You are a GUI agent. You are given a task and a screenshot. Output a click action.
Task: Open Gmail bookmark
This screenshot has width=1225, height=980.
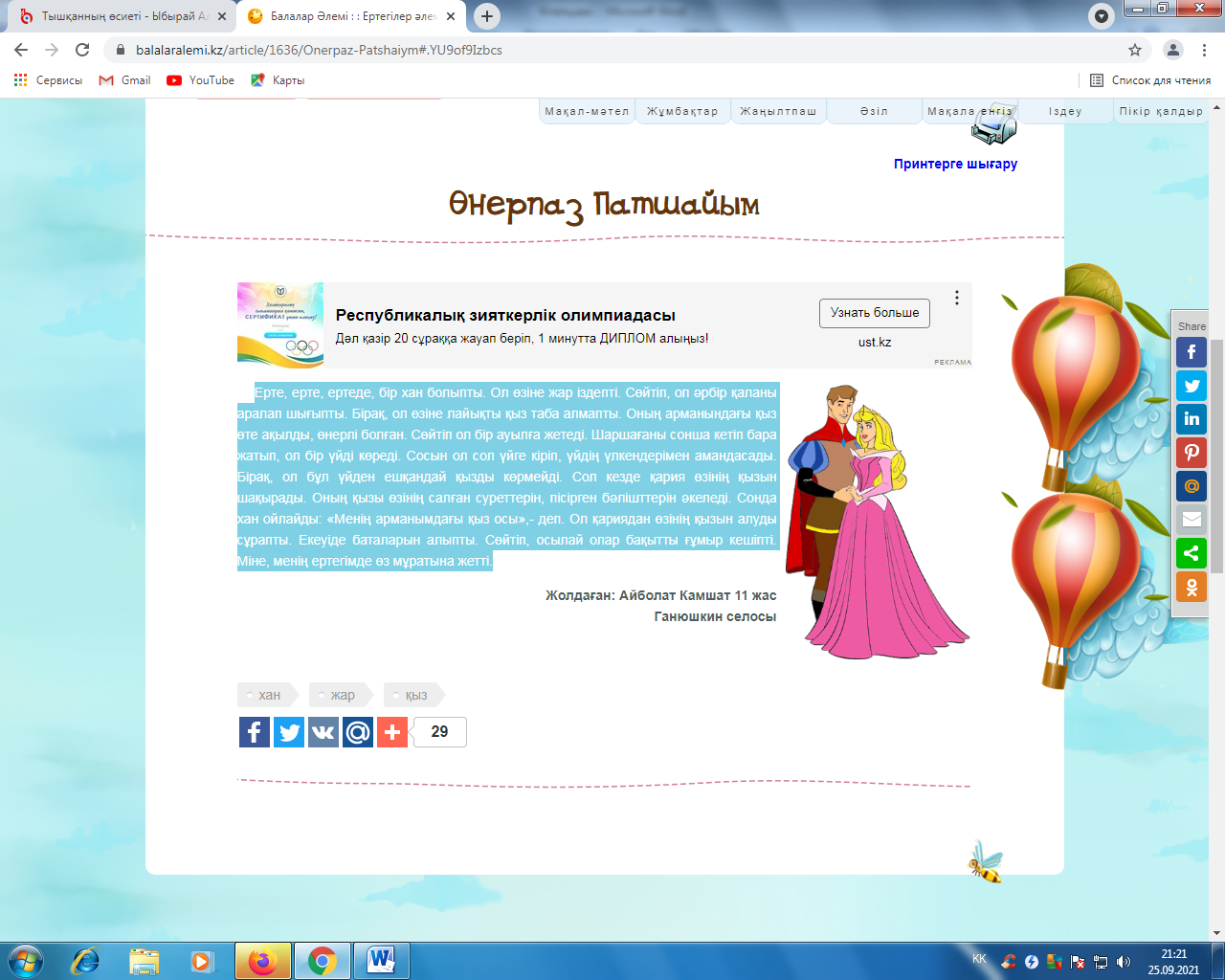point(125,80)
